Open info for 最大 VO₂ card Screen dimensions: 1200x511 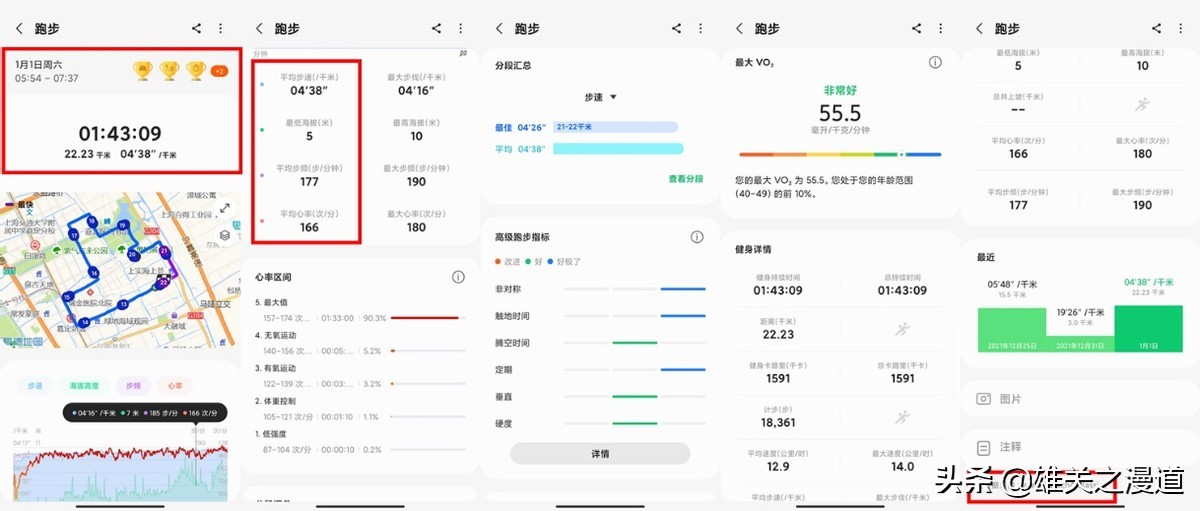coord(935,62)
